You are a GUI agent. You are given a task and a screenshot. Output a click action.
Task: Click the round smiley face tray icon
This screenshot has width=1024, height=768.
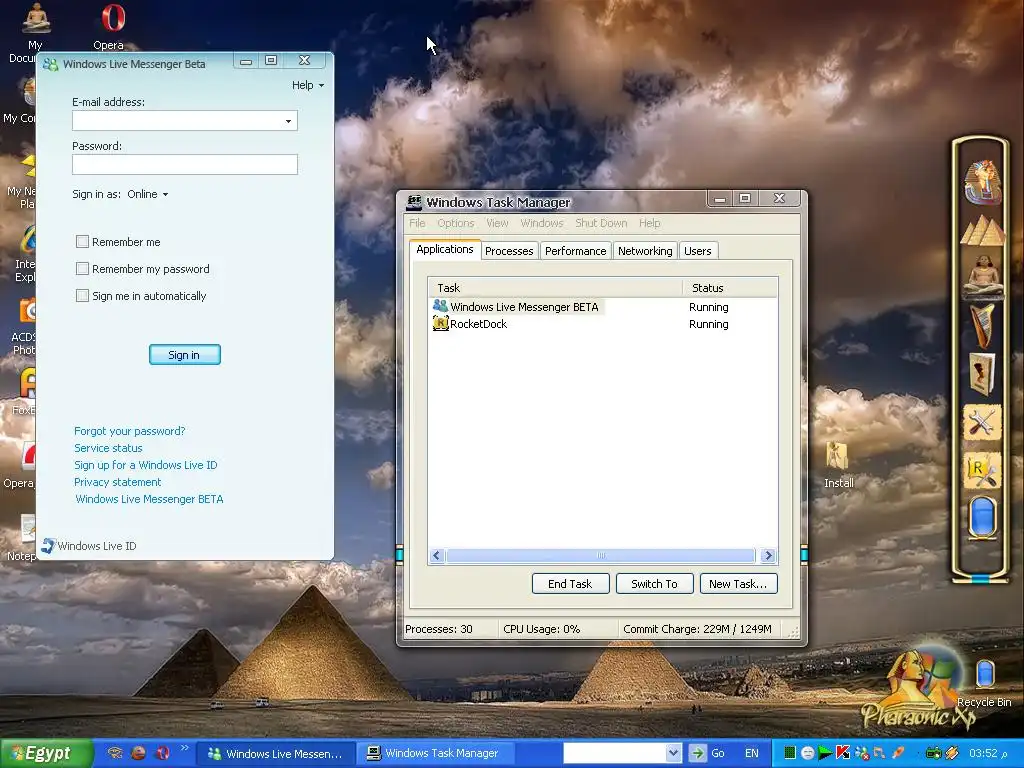807,753
